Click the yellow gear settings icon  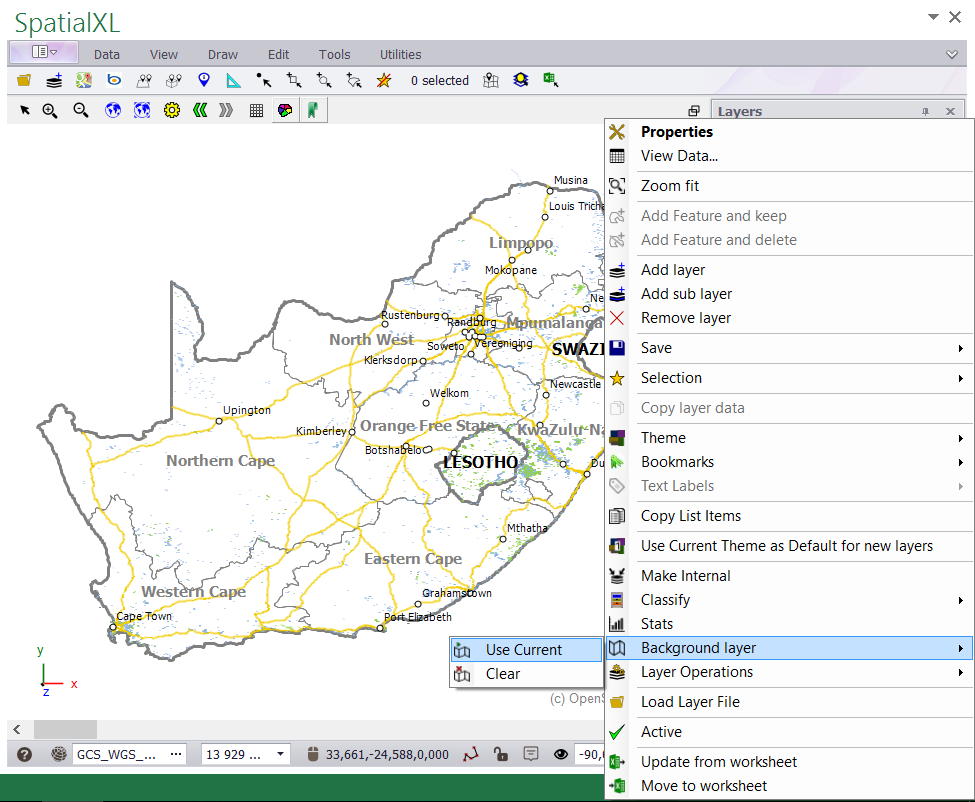point(171,111)
